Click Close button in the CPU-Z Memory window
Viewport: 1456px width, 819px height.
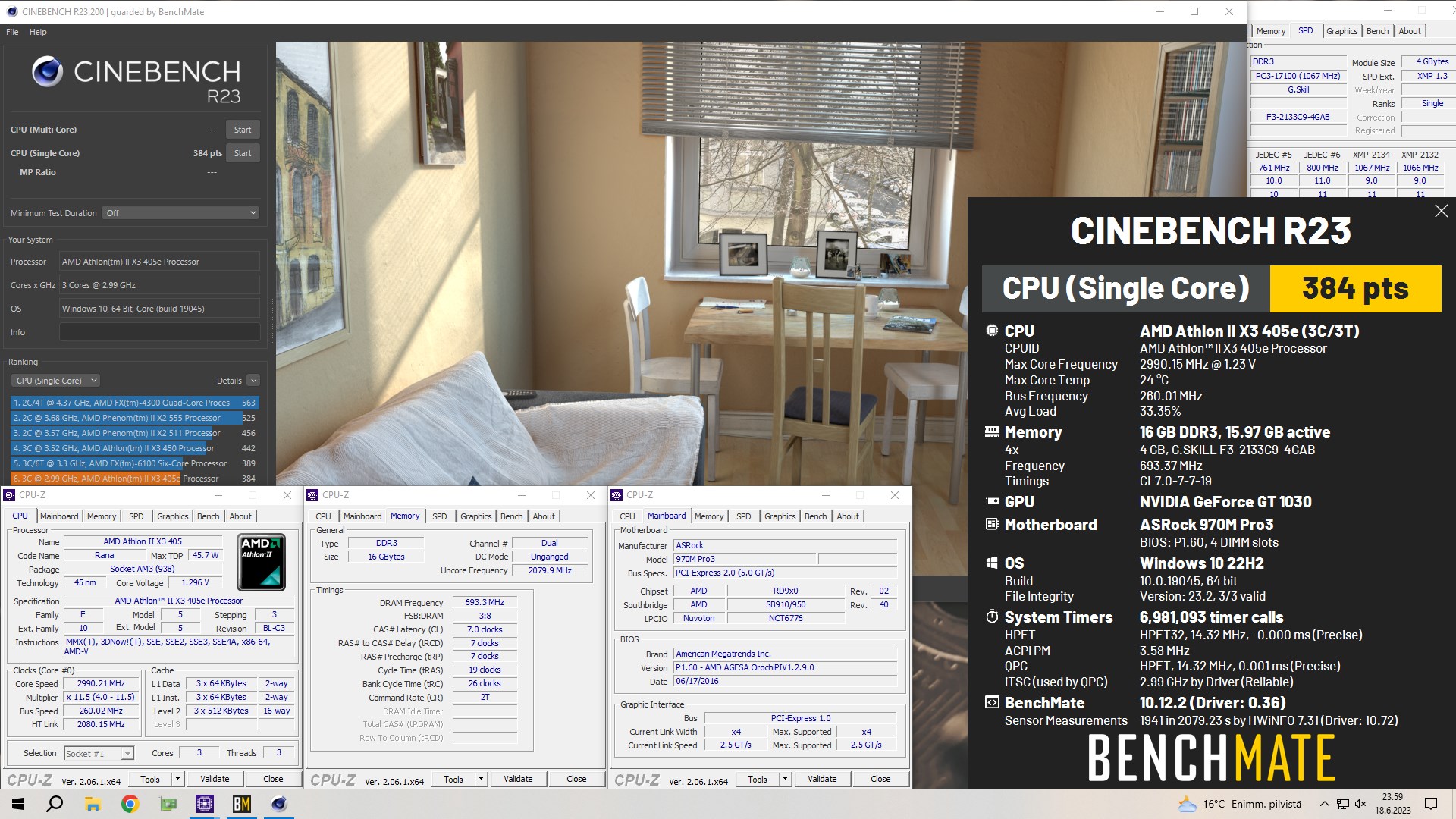click(576, 779)
